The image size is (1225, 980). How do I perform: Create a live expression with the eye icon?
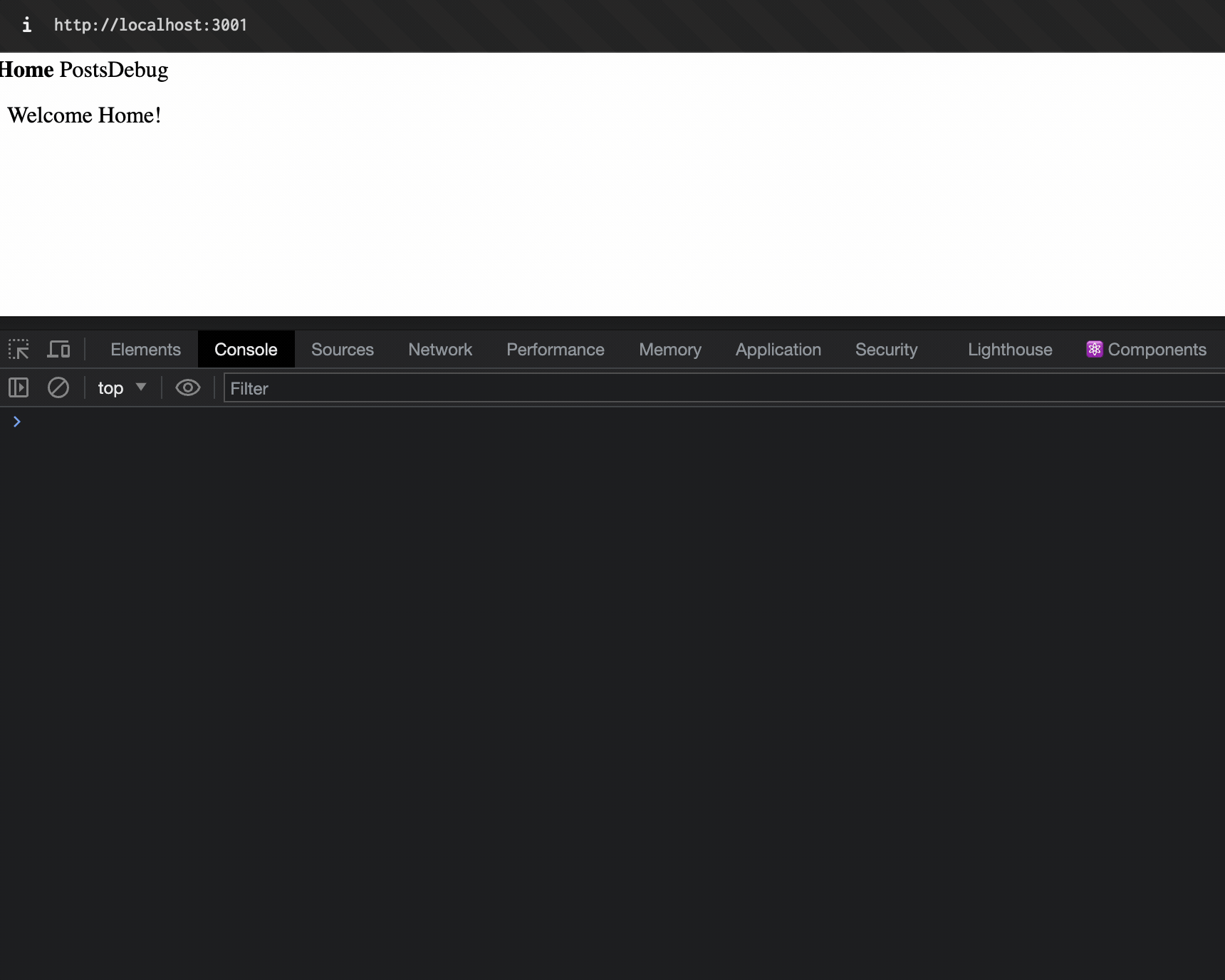(188, 387)
